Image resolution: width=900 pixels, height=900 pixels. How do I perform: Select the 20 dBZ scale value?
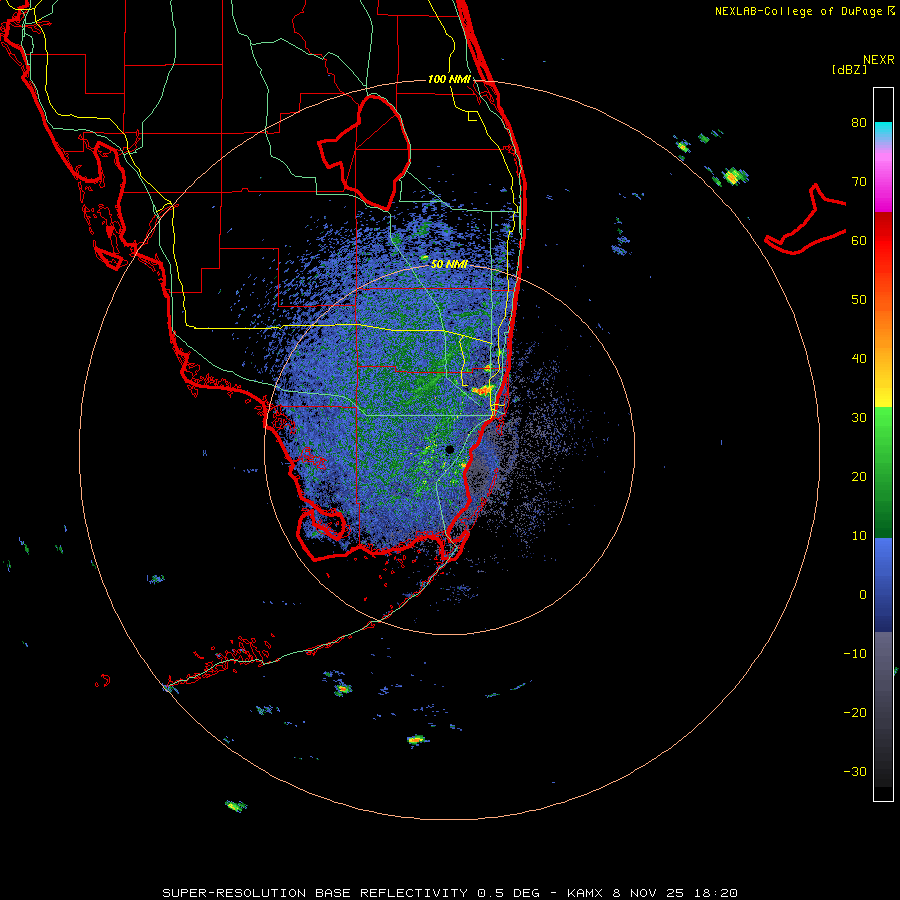[859, 476]
